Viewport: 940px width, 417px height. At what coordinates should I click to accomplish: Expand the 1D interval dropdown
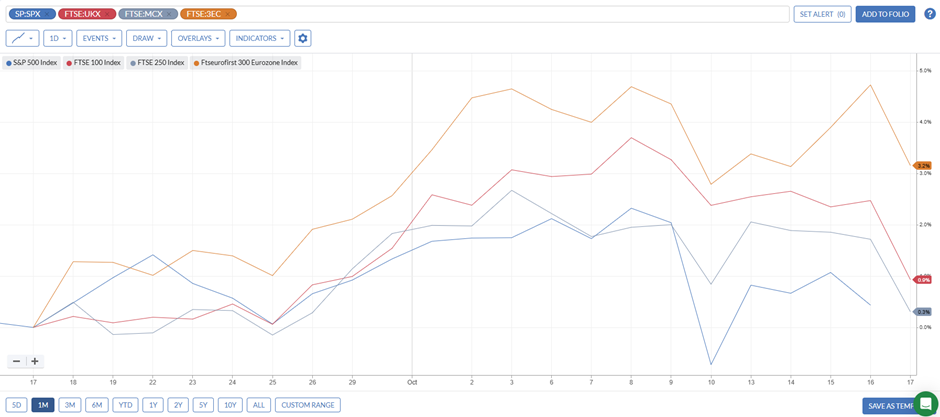click(x=58, y=38)
